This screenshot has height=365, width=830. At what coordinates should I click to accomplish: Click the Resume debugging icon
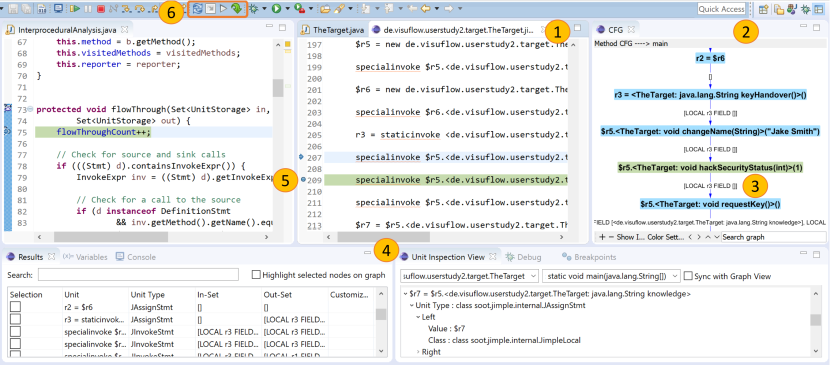[75, 9]
